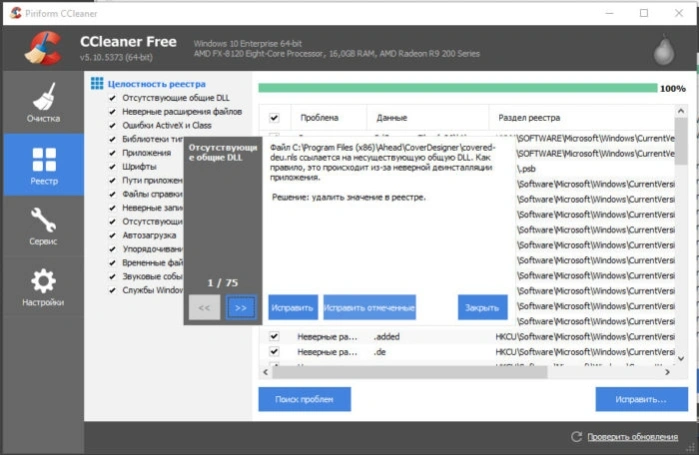Click Исправить отмеченные button

pos(370,307)
